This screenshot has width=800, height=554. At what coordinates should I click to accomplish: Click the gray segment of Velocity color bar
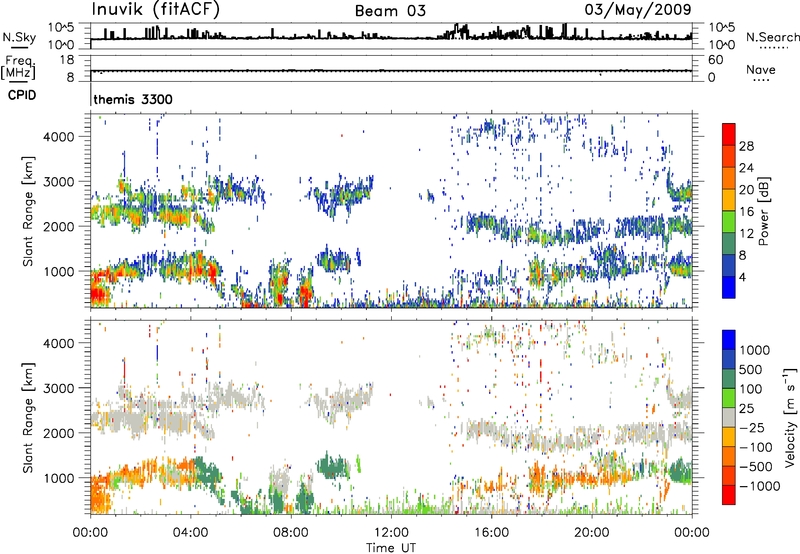729,418
